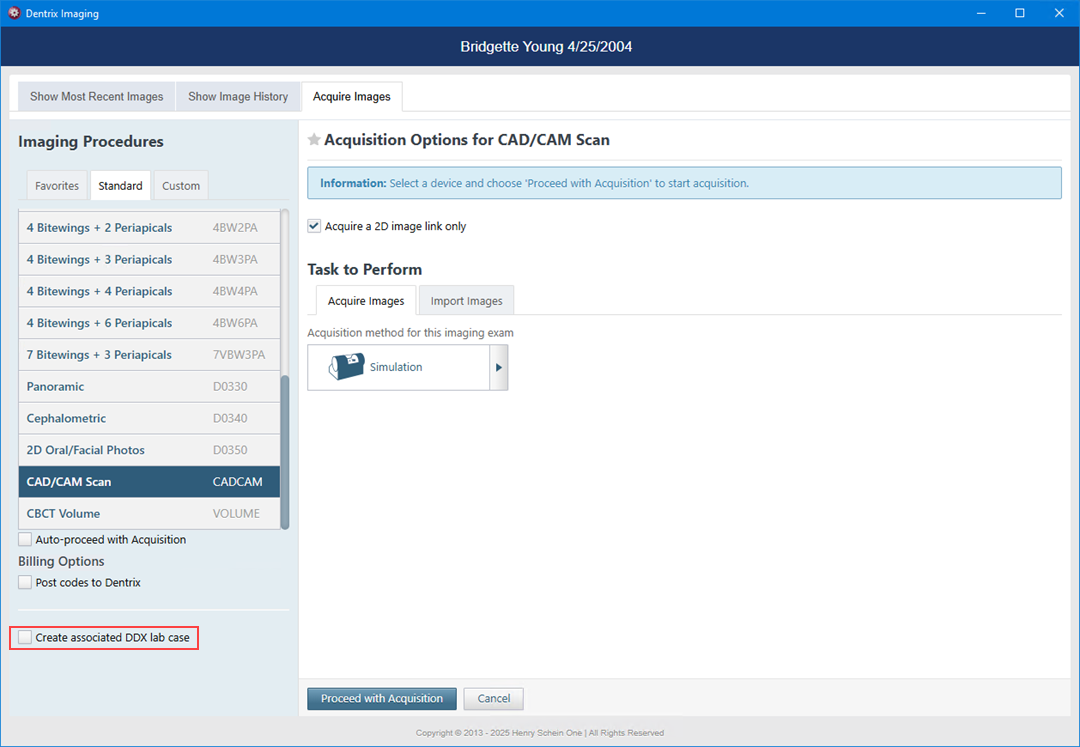Viewport: 1080px width, 747px height.
Task: Select Acquire Images tab under Task to Perform
Action: pos(366,301)
